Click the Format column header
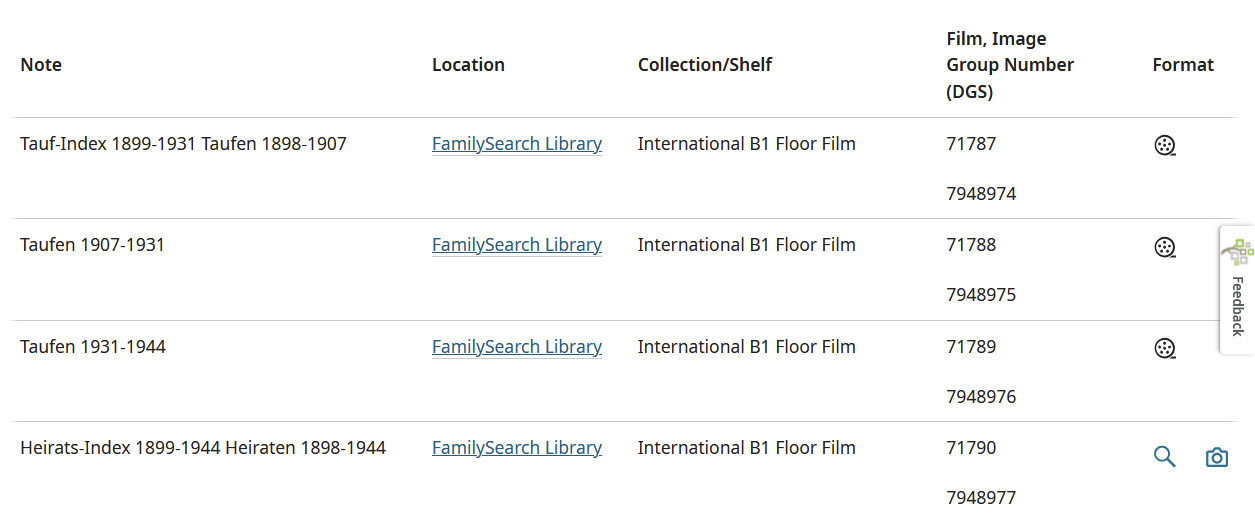This screenshot has height=513, width=1255. [x=1183, y=65]
